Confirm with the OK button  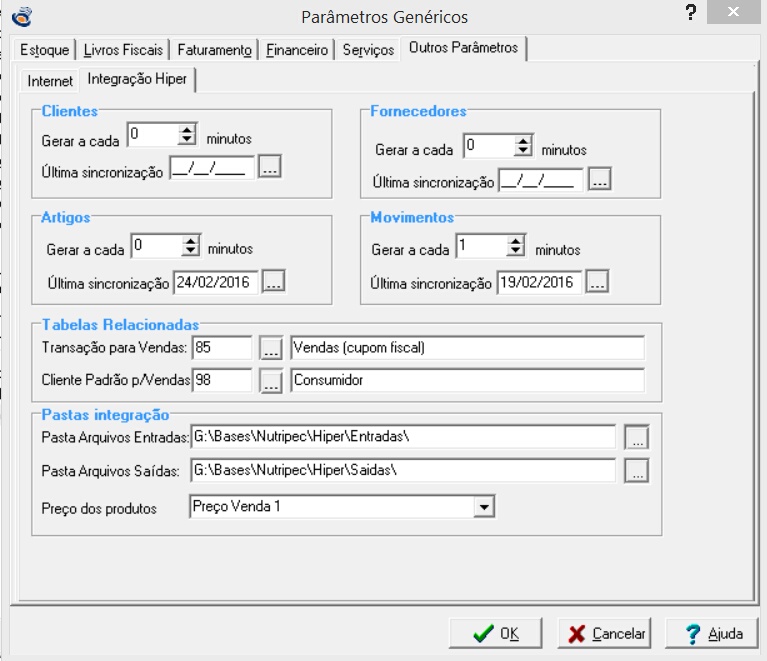(496, 634)
